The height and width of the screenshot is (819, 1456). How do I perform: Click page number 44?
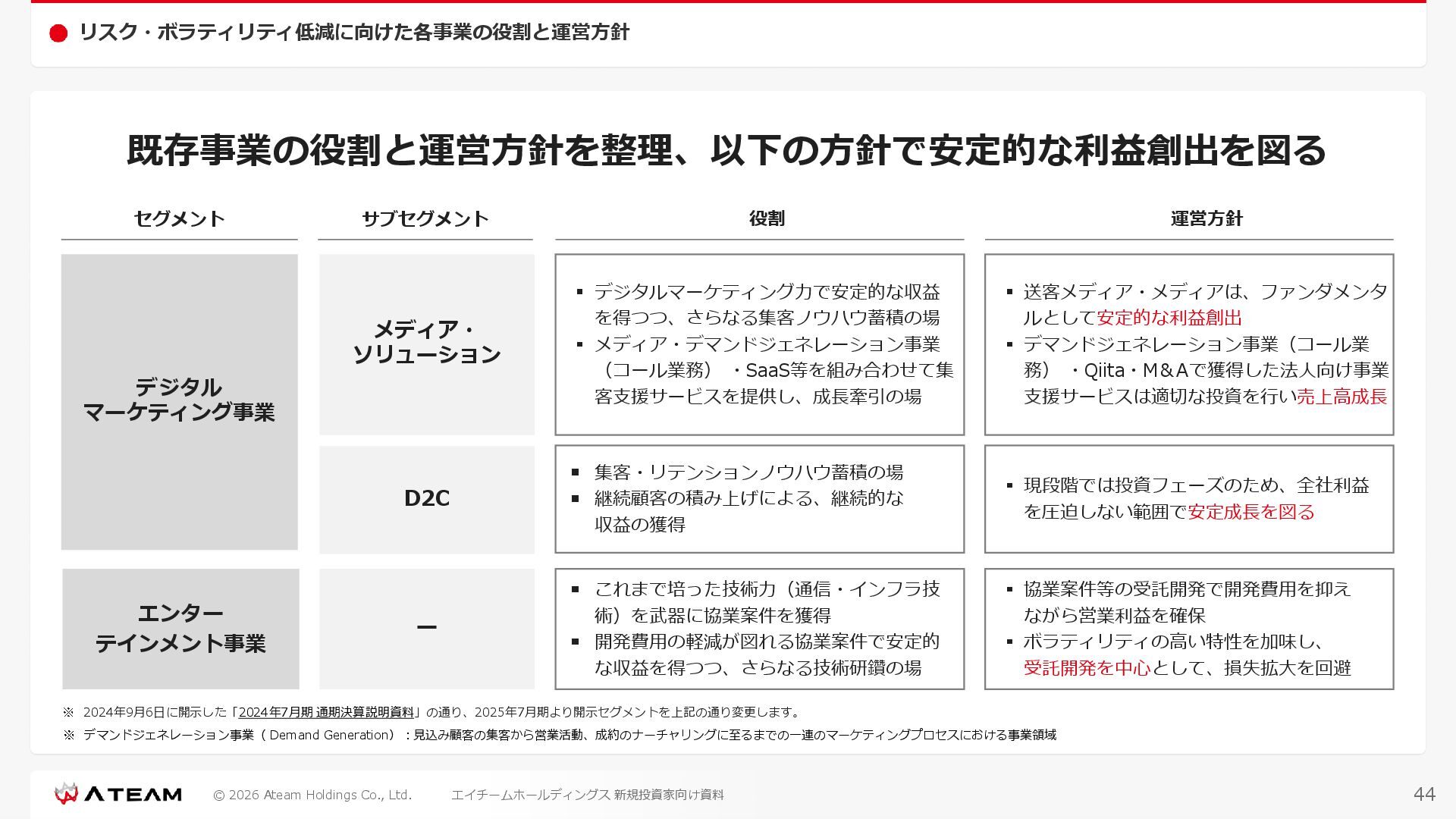(x=1423, y=794)
